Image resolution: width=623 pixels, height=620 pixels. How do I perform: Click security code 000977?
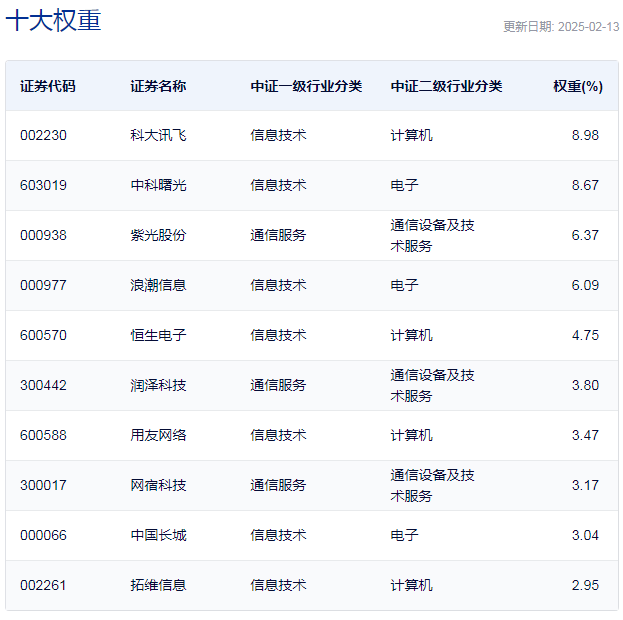point(43,285)
